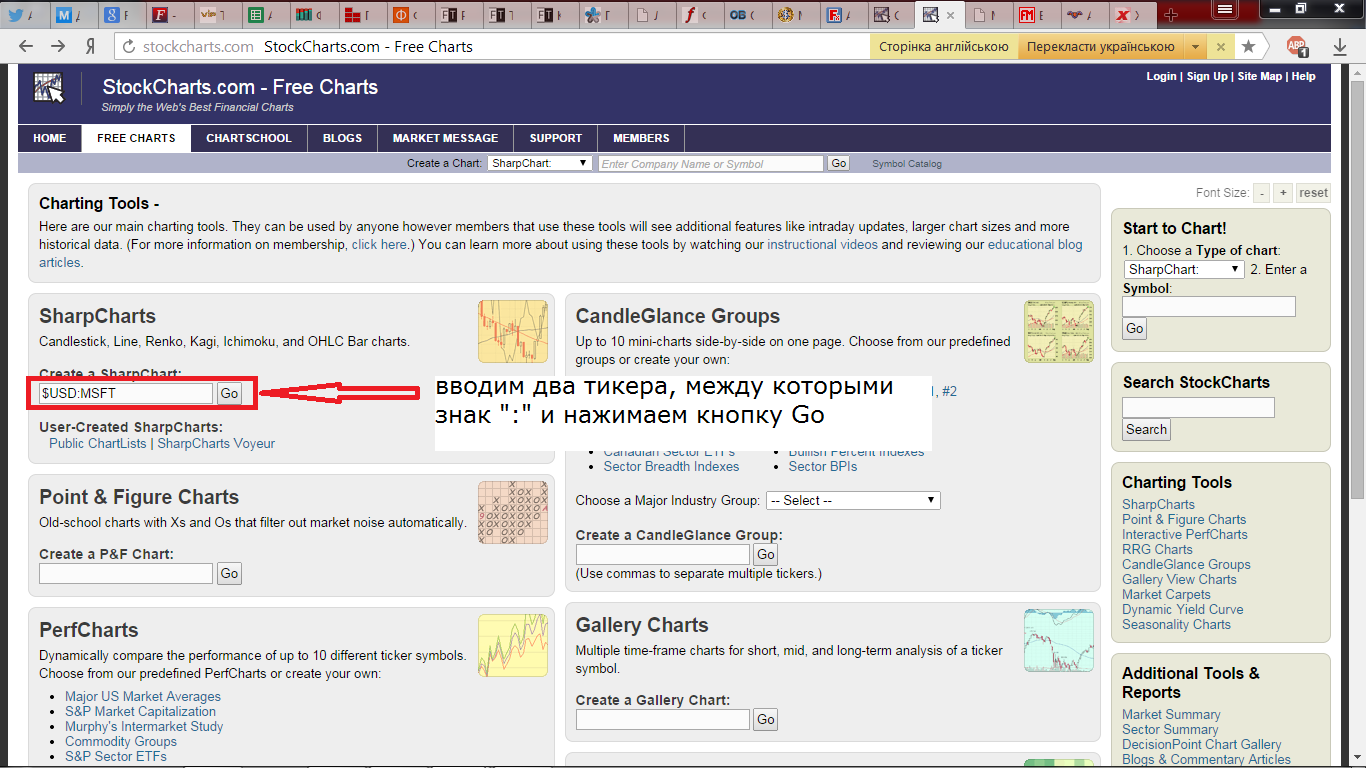Open the Sector Breadth Indexes link
Viewport: 1366px width, 768px height.
(671, 466)
